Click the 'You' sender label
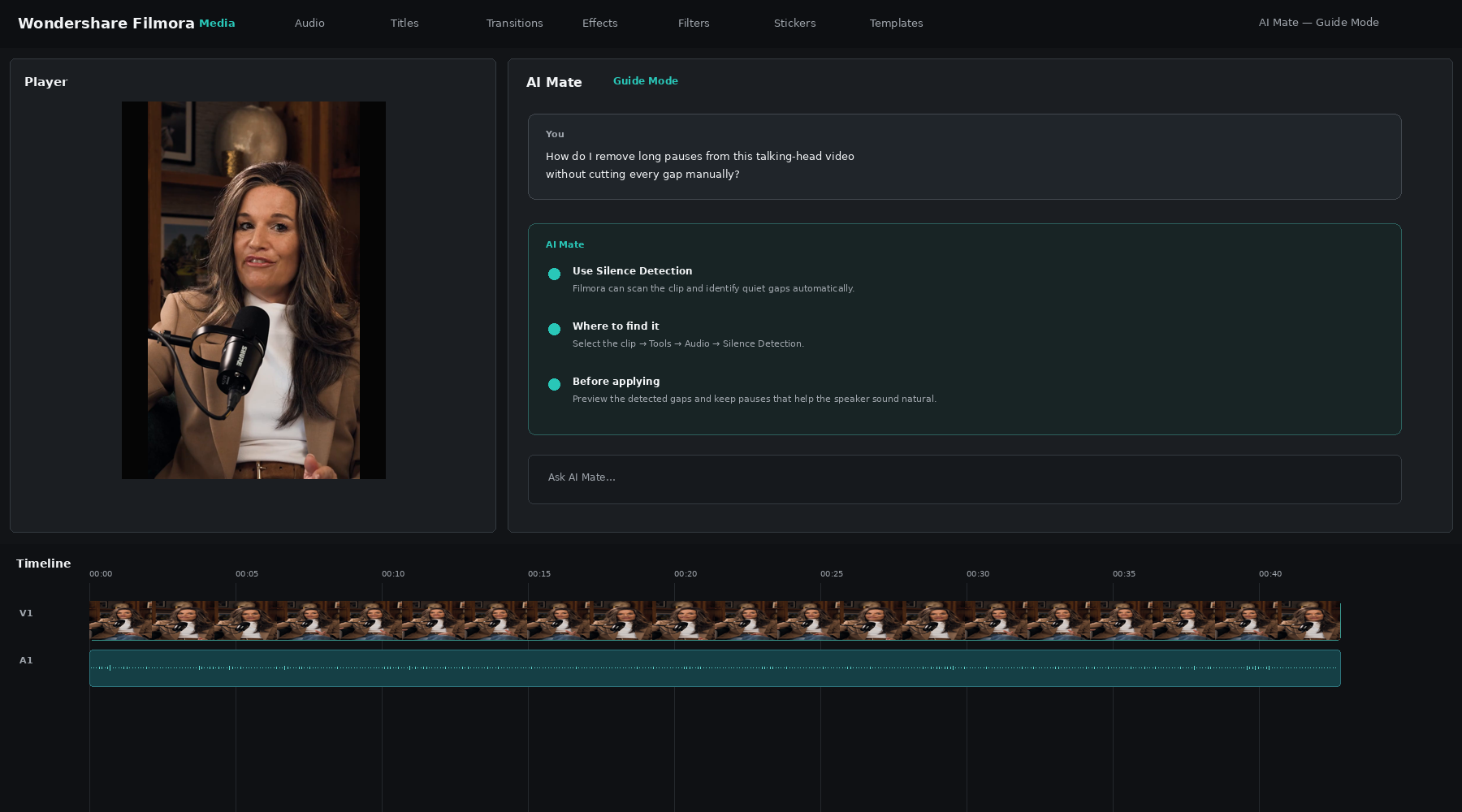 555,135
